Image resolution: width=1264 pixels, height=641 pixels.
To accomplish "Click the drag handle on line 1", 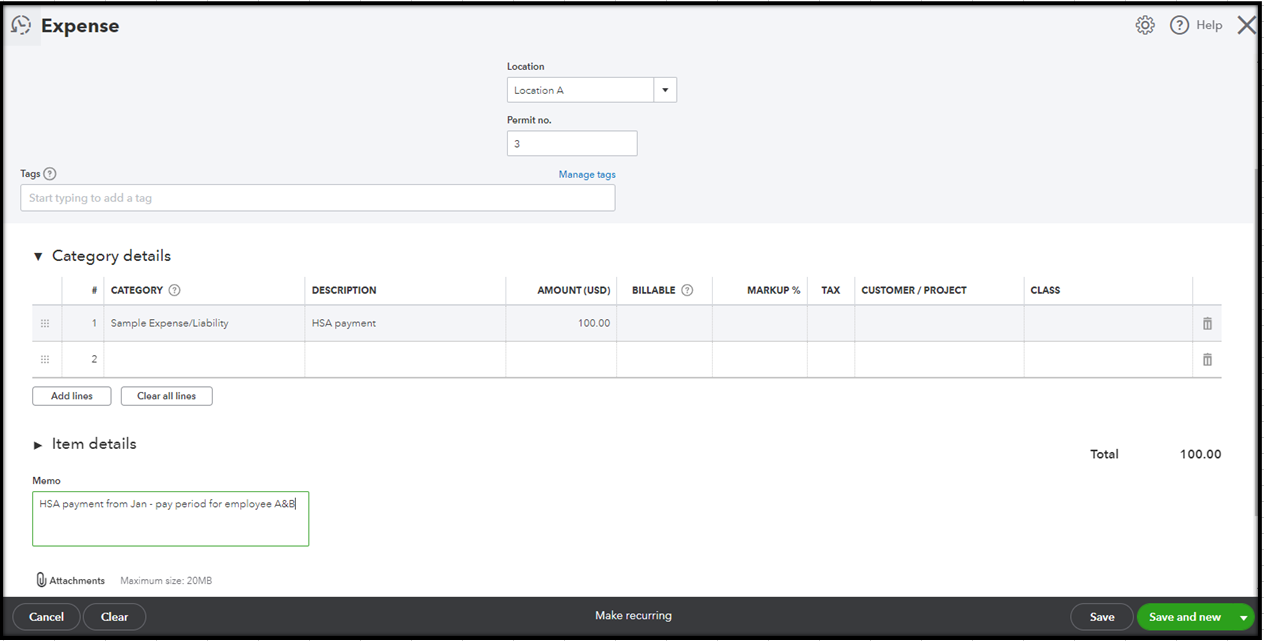I will click(x=45, y=323).
